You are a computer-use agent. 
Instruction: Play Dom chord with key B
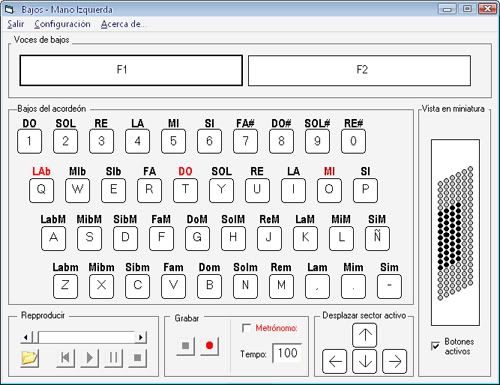210,286
